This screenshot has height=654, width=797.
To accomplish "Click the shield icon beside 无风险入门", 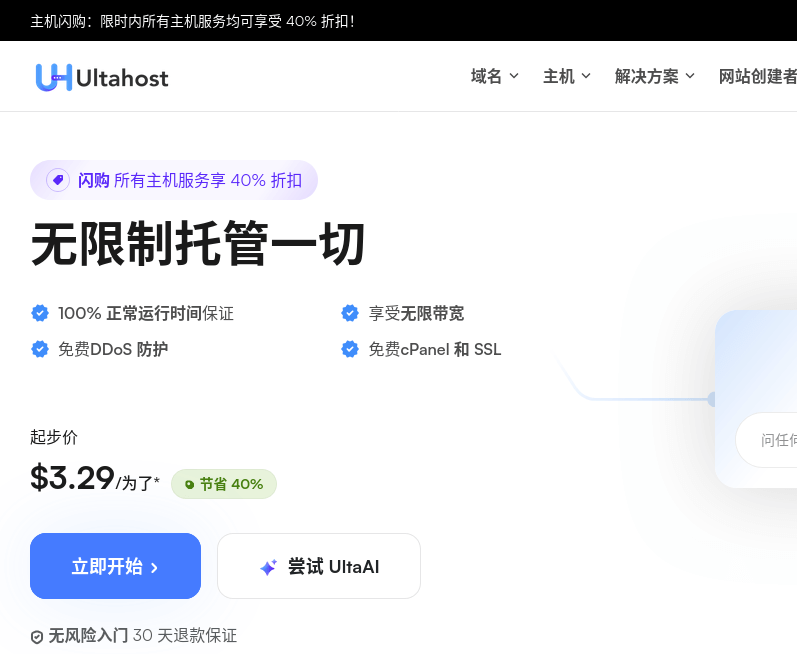I will (37, 637).
